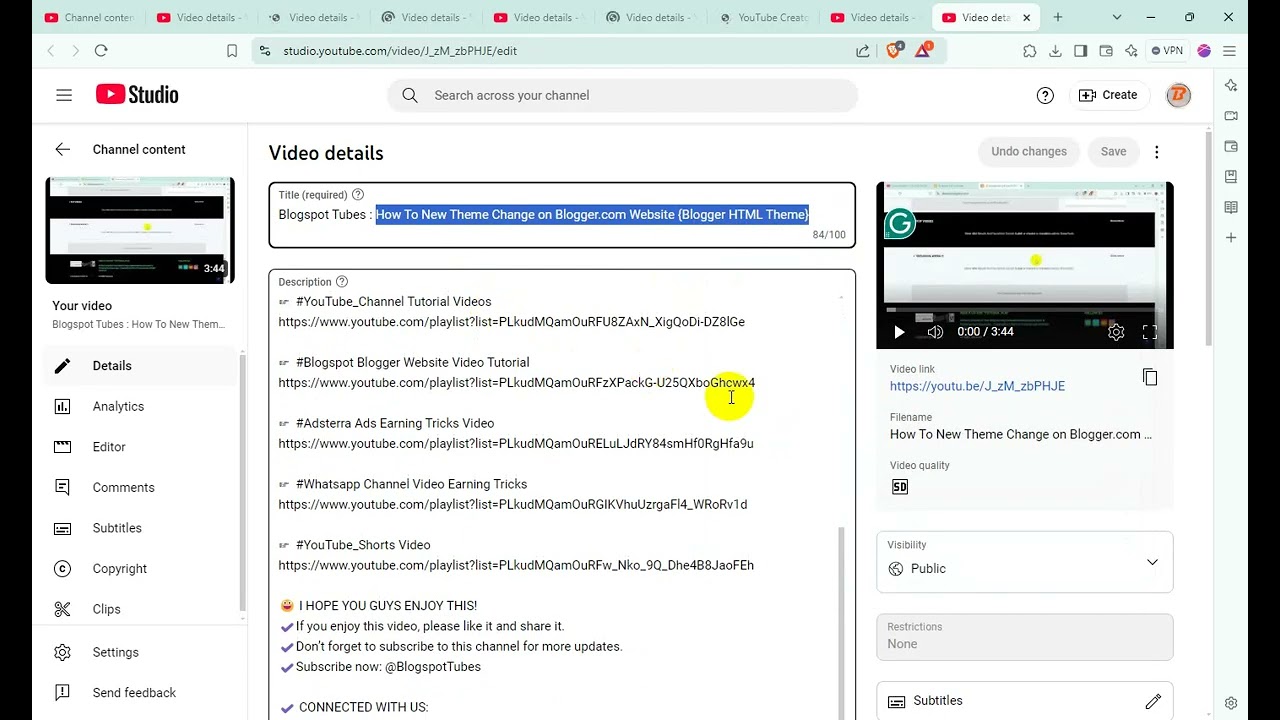Click Undo changes button
The height and width of the screenshot is (720, 1280).
(x=1028, y=152)
